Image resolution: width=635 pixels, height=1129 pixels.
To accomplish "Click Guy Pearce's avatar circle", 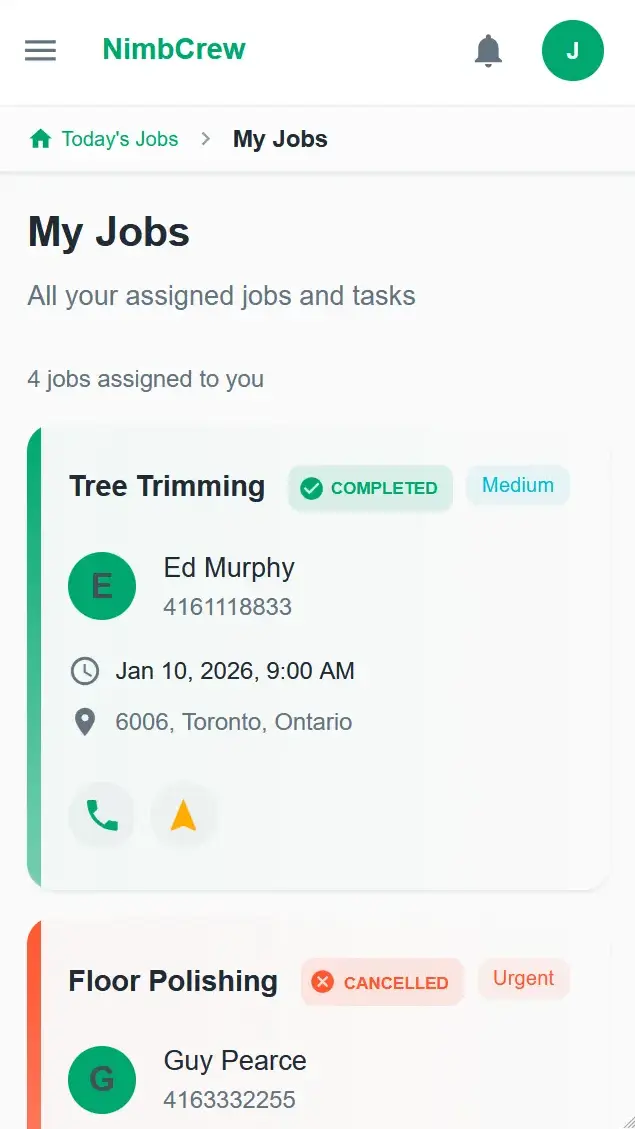I will (x=102, y=1080).
